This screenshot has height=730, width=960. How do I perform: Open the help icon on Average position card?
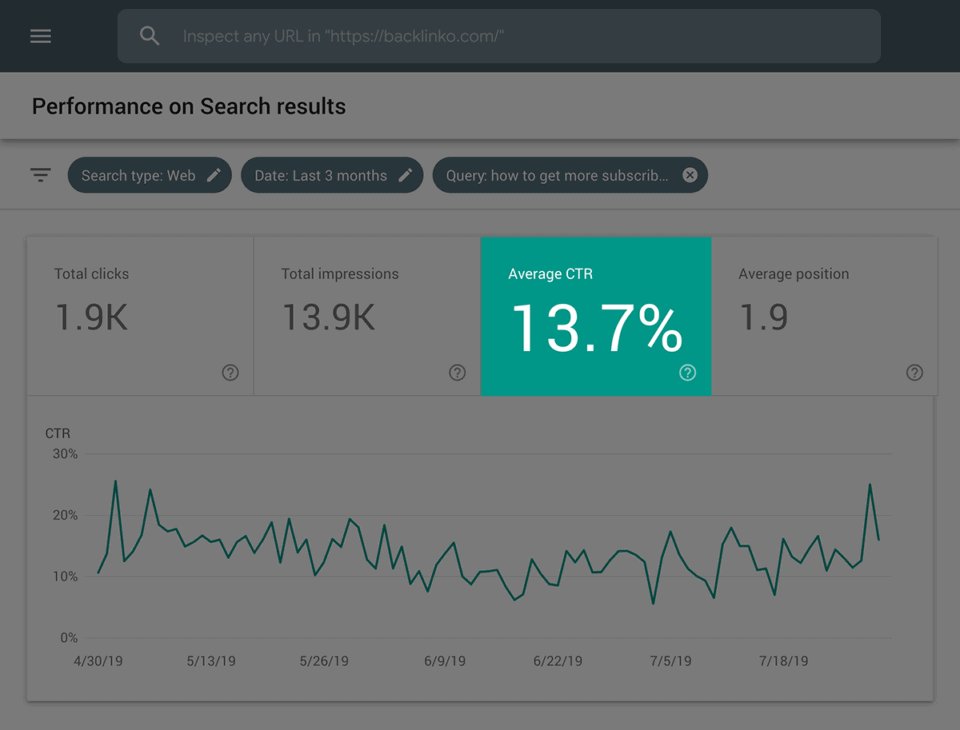tap(914, 373)
